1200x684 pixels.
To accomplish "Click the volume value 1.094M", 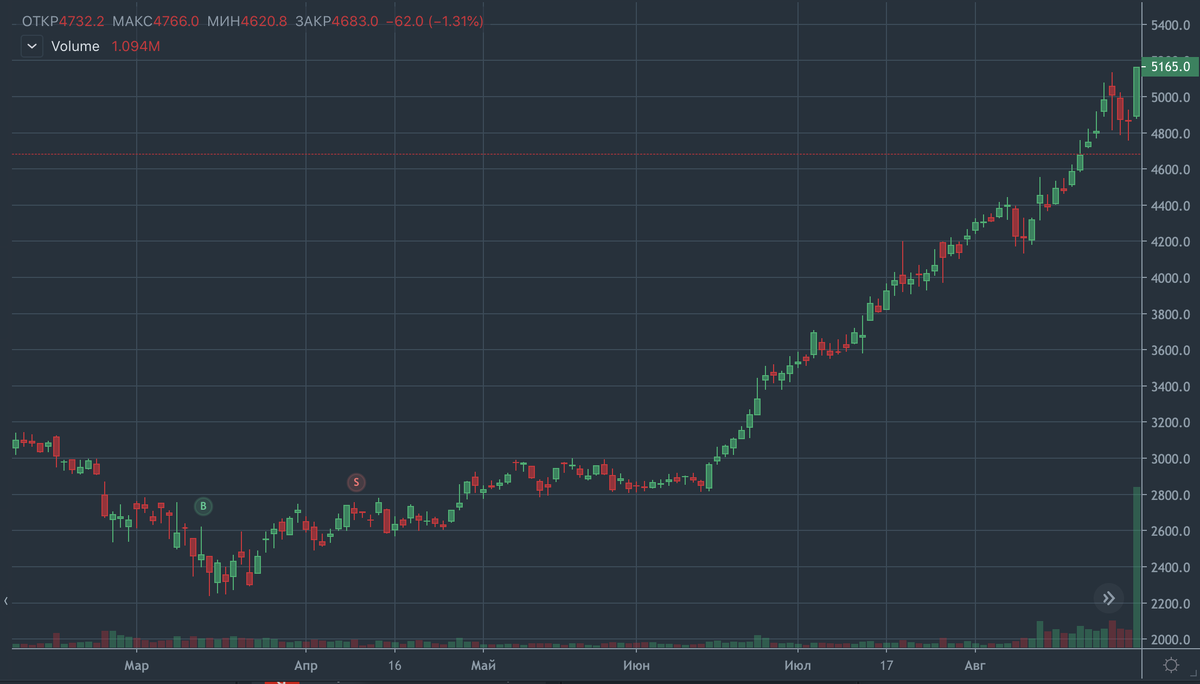I will tap(136, 46).
